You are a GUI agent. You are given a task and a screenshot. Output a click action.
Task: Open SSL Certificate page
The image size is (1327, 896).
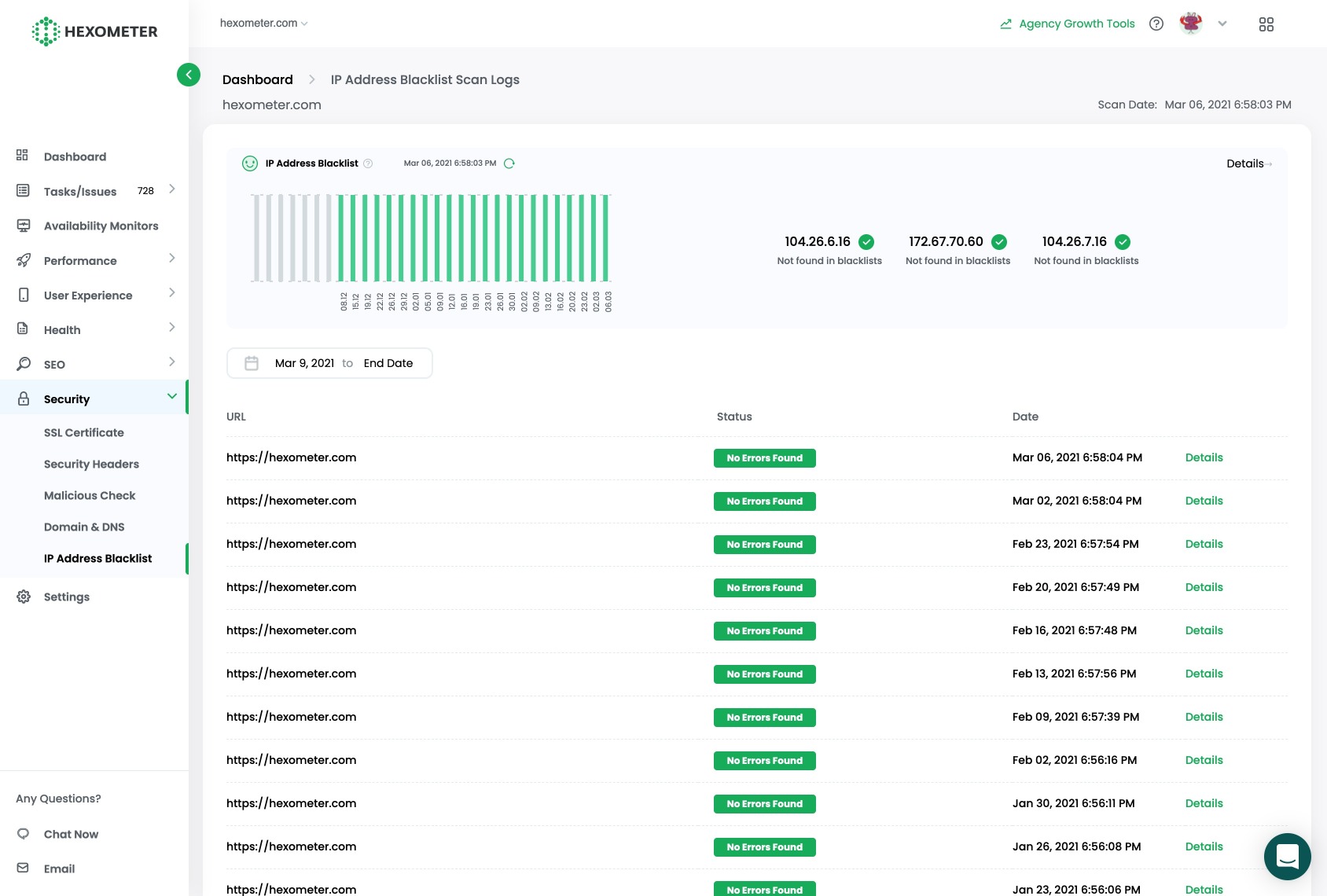coord(84,433)
